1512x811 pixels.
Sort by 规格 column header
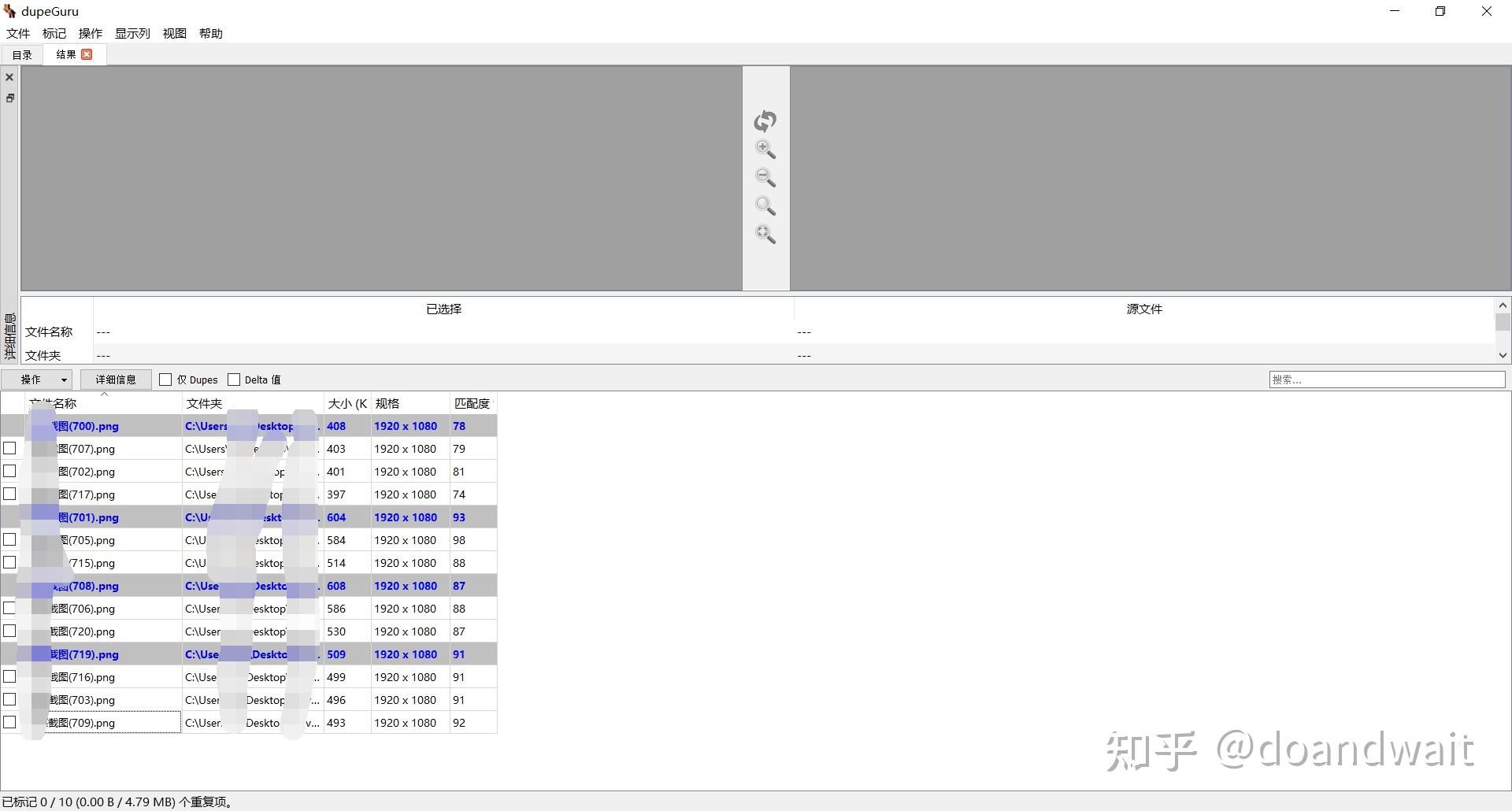(410, 403)
